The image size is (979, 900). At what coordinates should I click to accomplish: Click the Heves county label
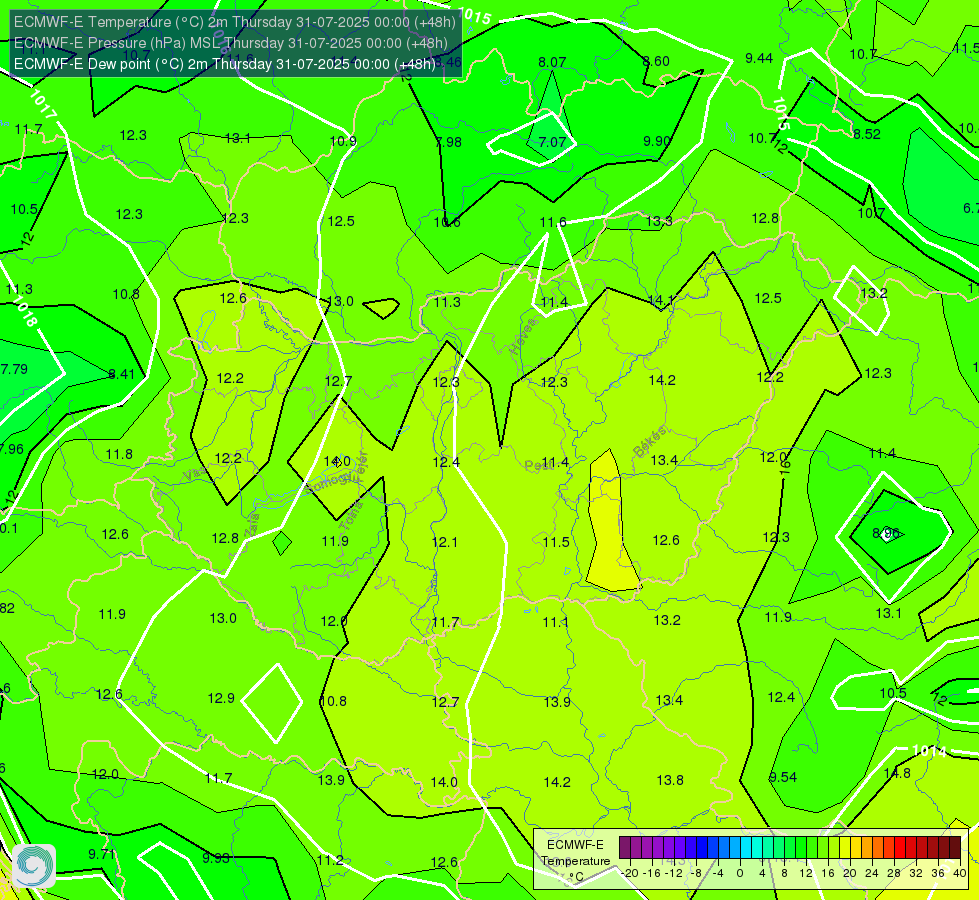click(523, 336)
